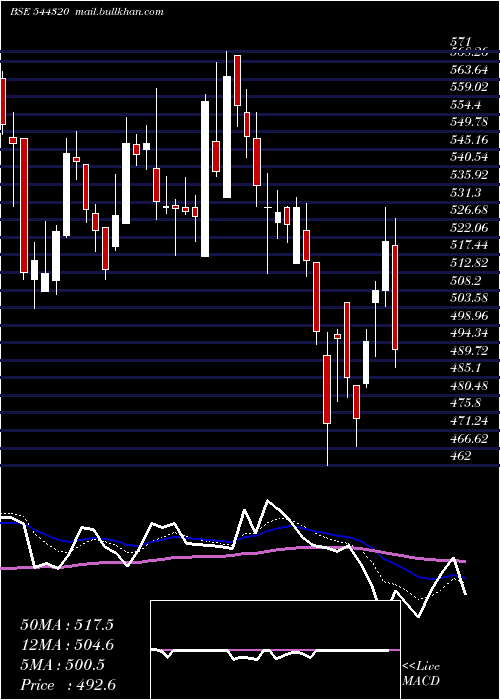Screen dimensions: 500x700
Task: Click the 535.92 price axis label
Action: click(x=468, y=175)
